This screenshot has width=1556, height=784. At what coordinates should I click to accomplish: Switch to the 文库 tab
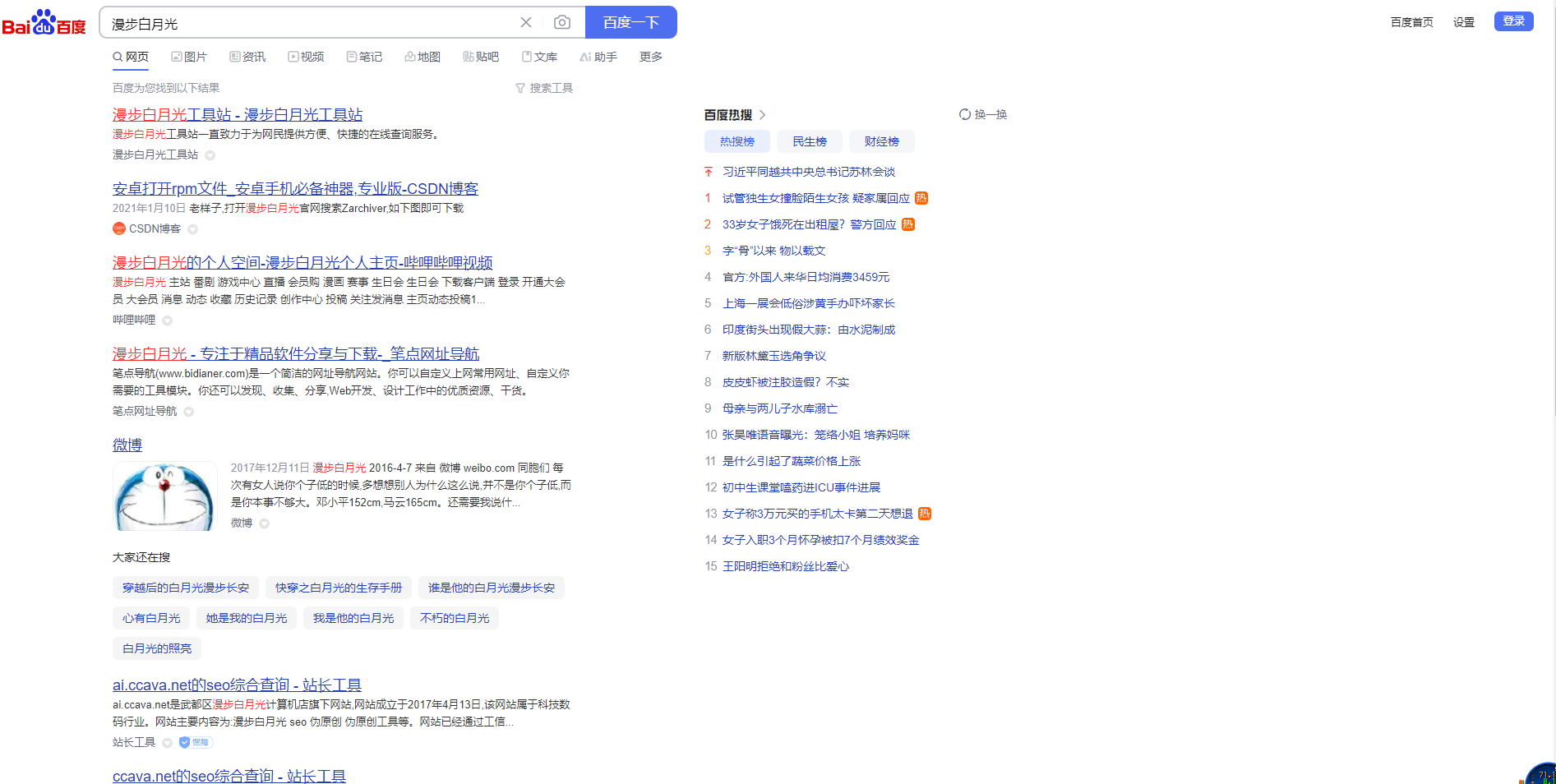539,57
